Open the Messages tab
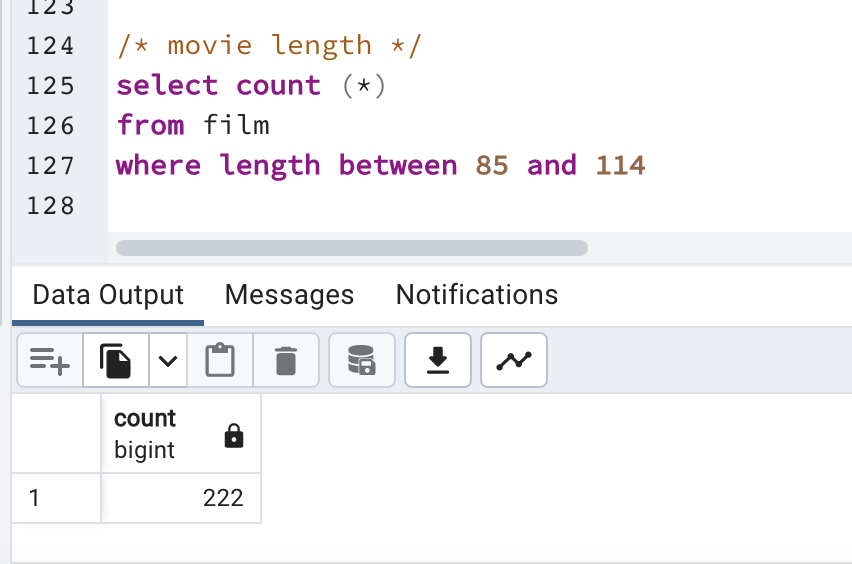852x564 pixels. [x=289, y=295]
